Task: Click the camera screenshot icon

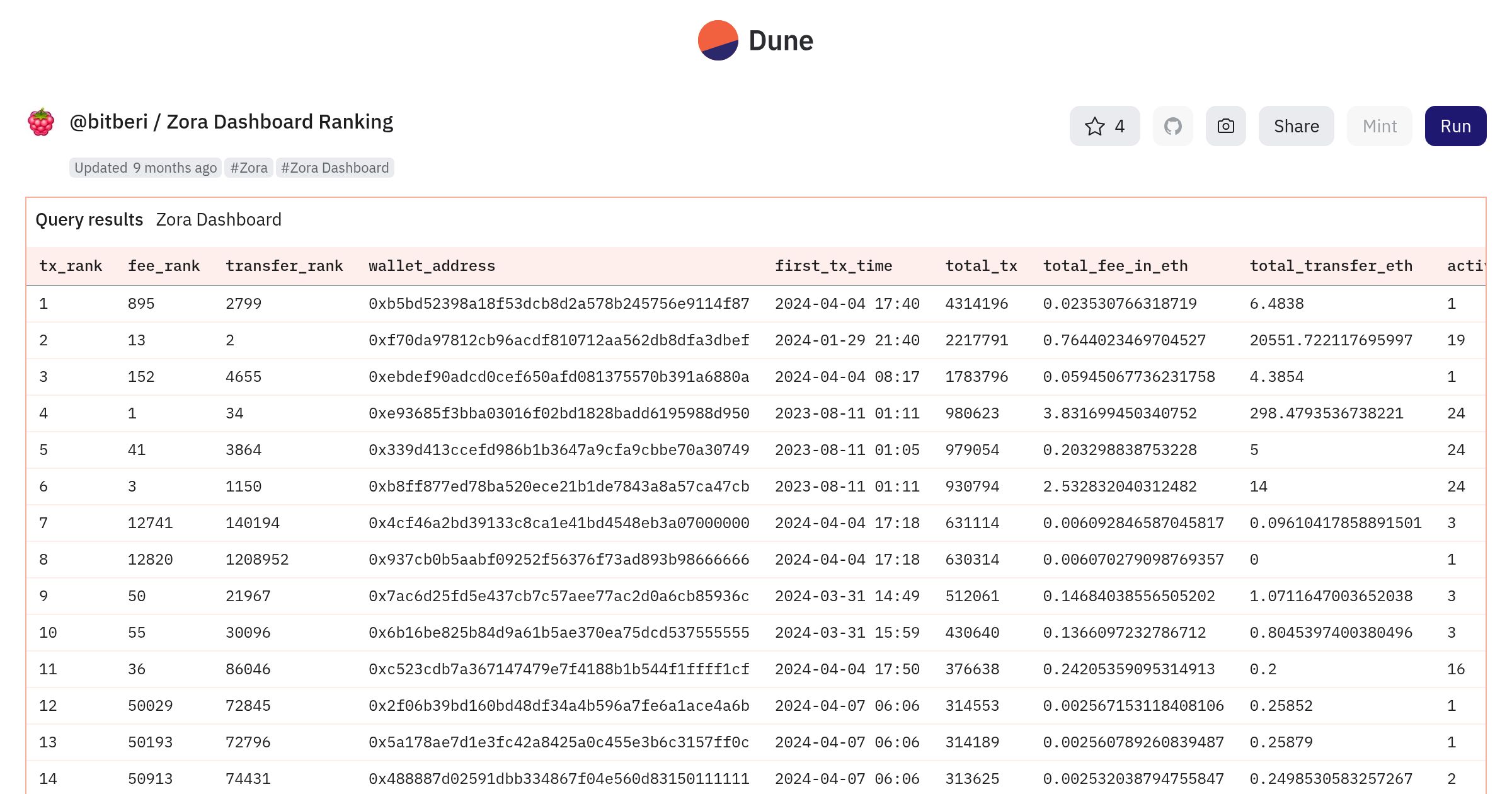Action: (x=1226, y=126)
